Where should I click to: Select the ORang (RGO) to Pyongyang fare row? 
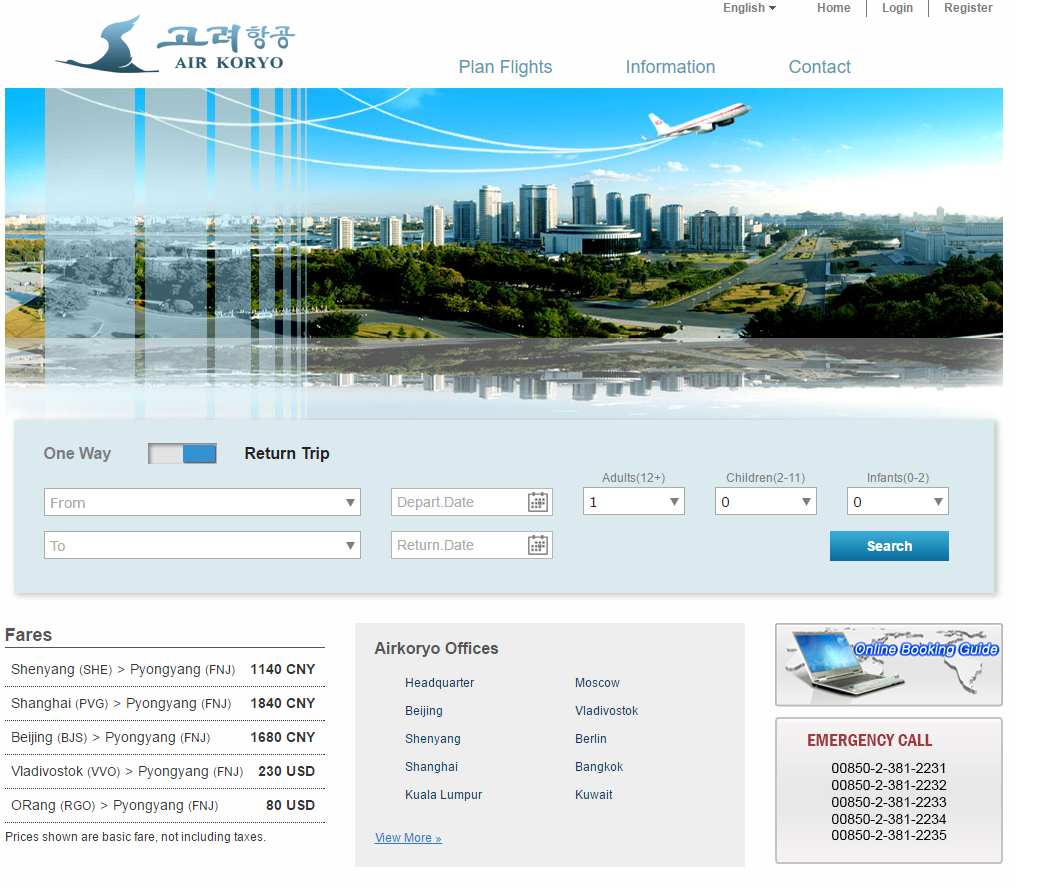165,806
